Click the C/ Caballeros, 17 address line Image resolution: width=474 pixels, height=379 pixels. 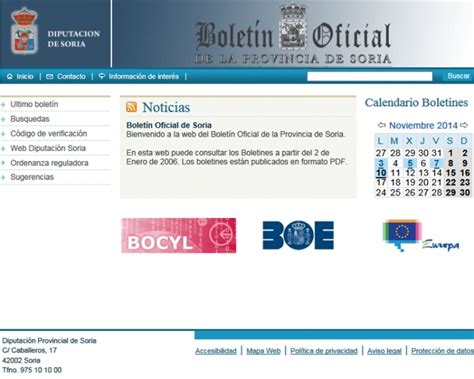[29, 350]
